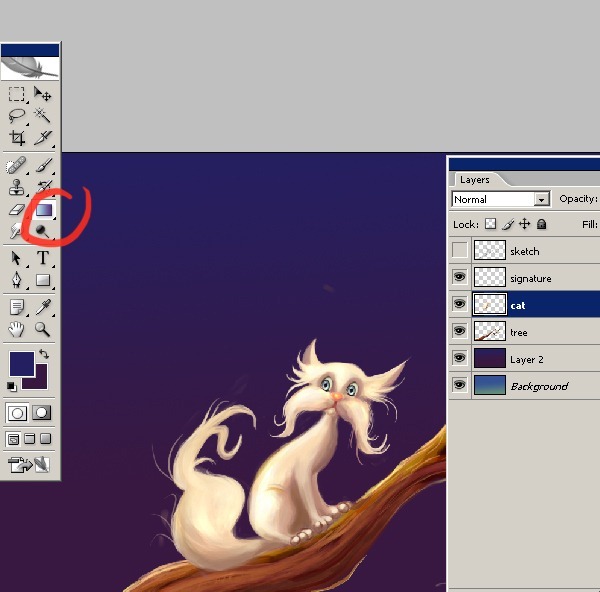This screenshot has height=592, width=600.
Task: Select the Crop tool
Action: pyautogui.click(x=17, y=139)
